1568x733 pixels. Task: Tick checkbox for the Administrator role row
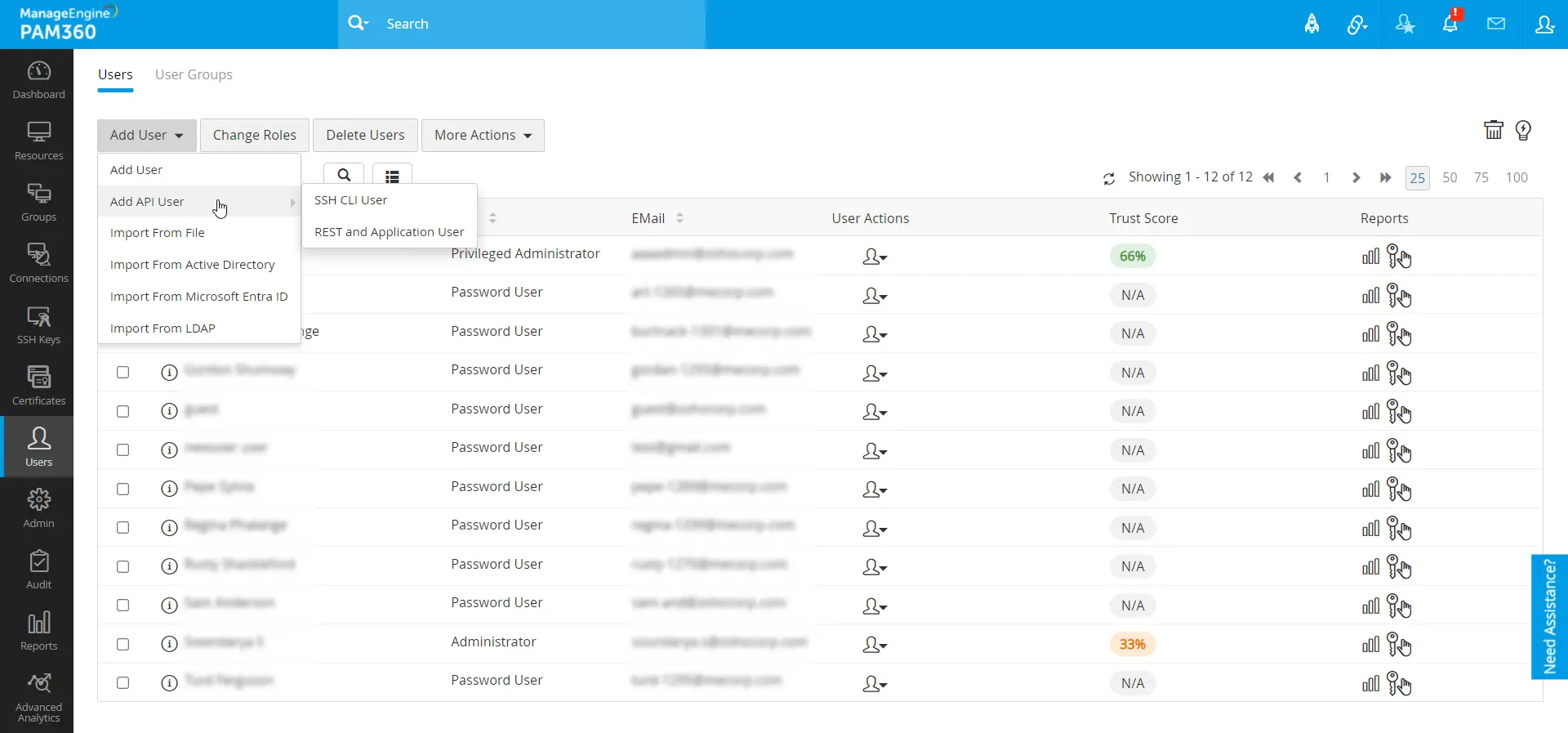122,644
